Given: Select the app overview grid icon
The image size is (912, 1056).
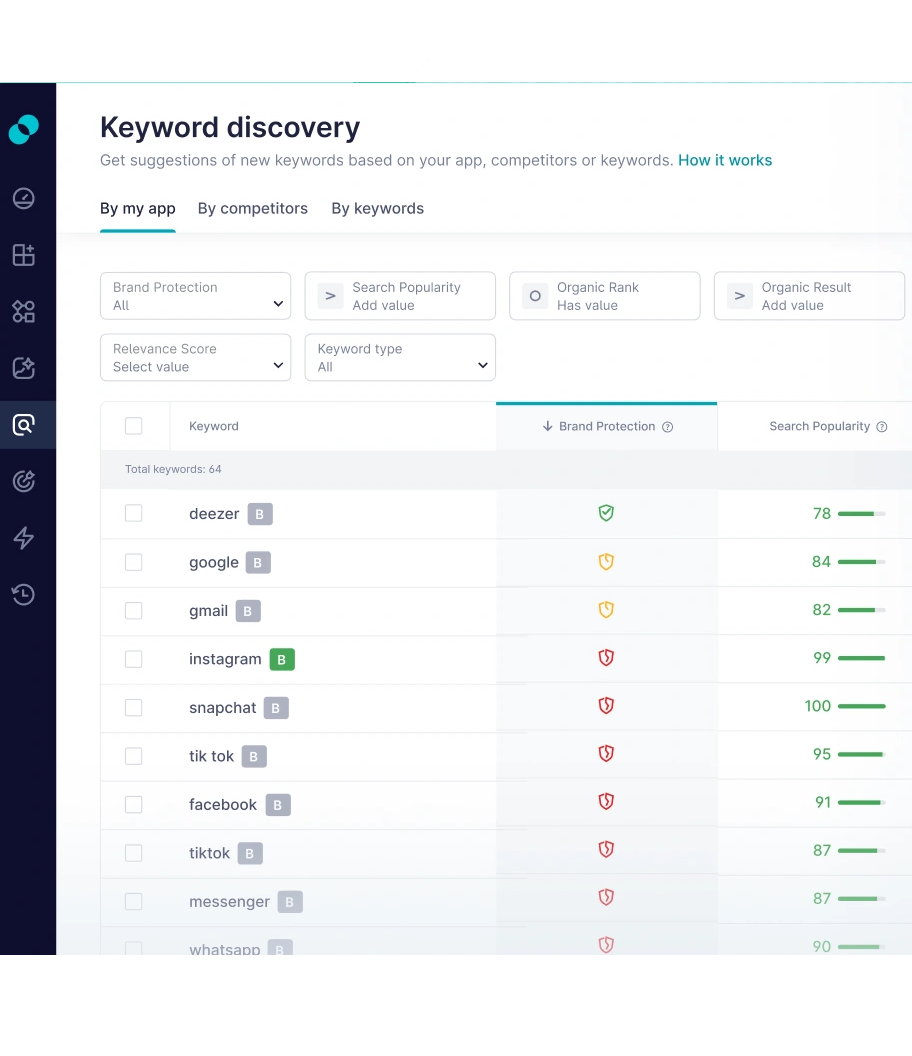Looking at the screenshot, I should 24,254.
